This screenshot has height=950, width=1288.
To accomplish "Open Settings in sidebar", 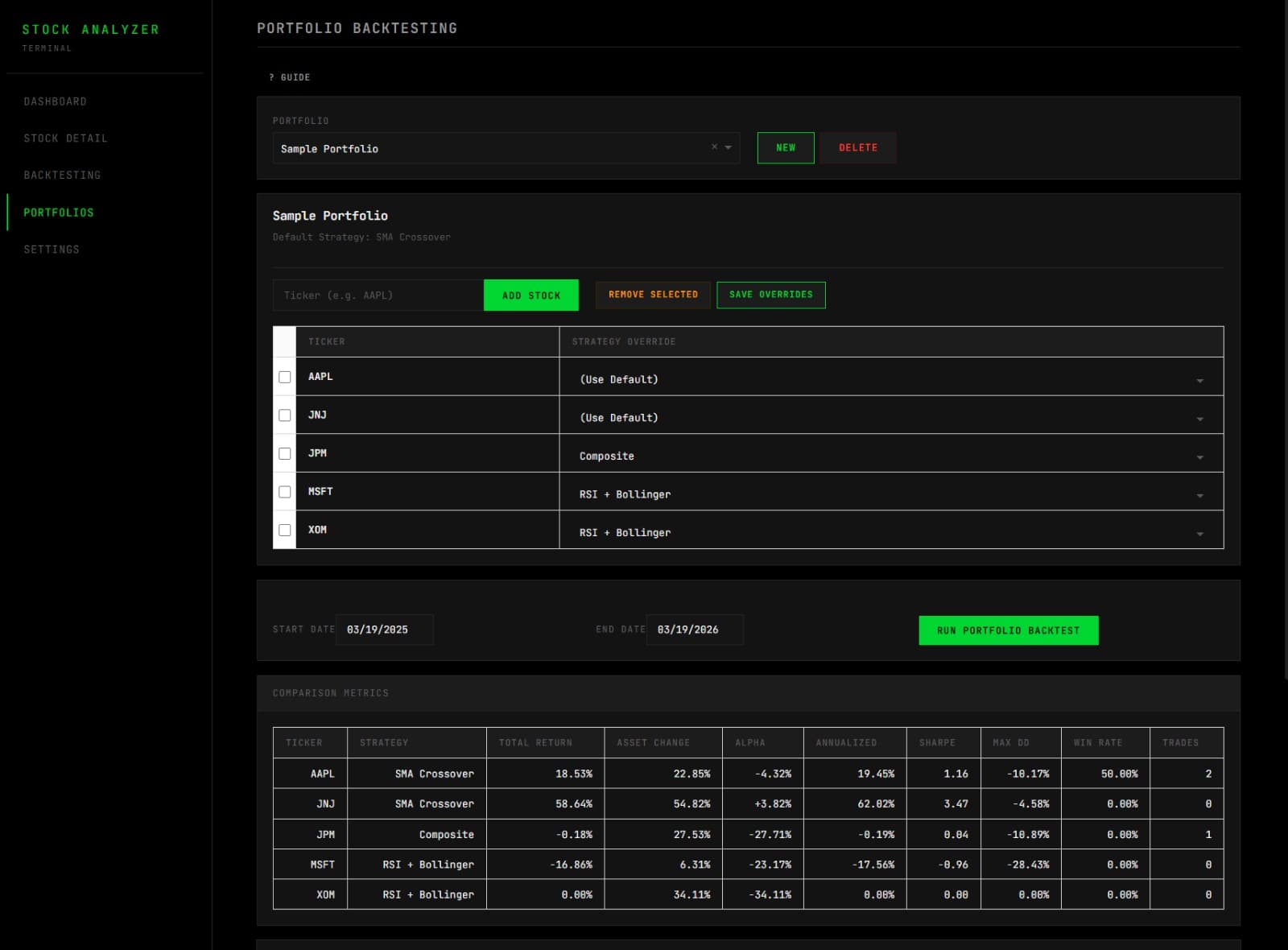I will click(52, 250).
